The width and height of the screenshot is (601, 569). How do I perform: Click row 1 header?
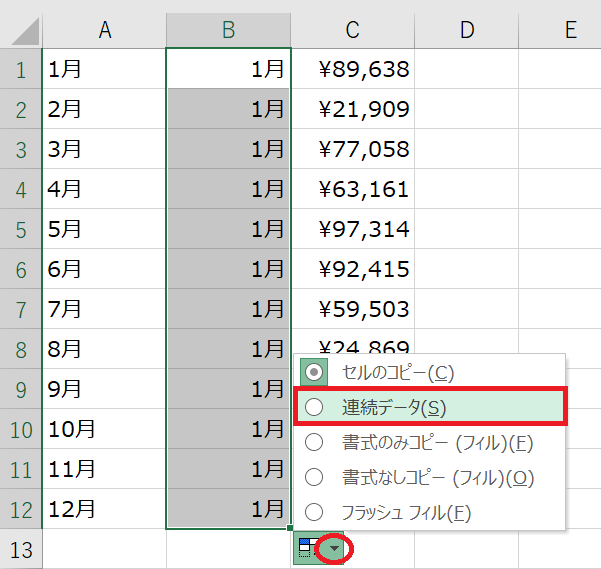21,69
